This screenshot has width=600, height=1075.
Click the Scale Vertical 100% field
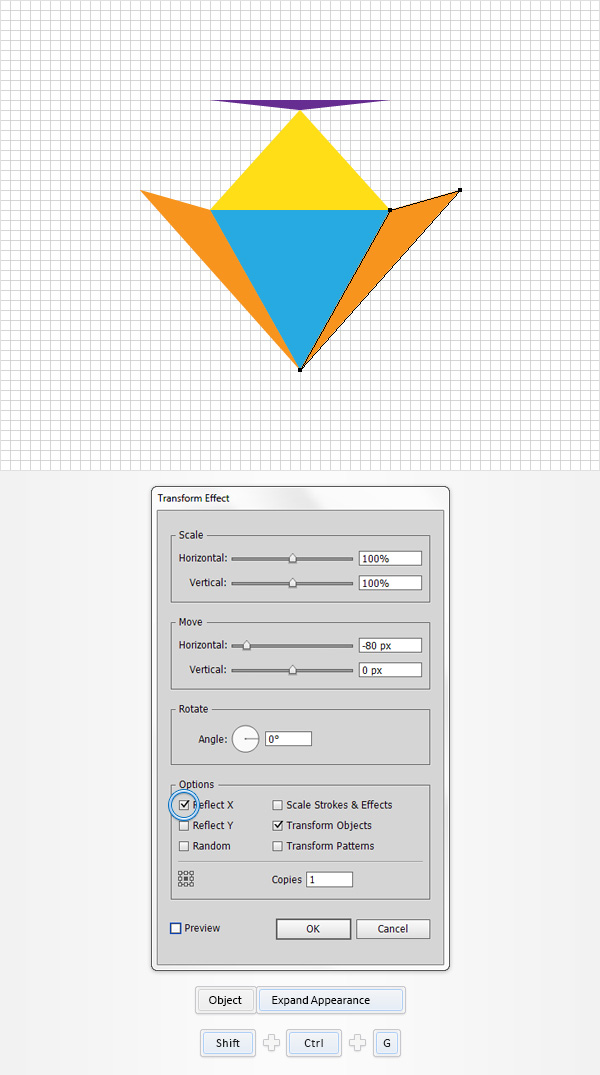tap(390, 583)
